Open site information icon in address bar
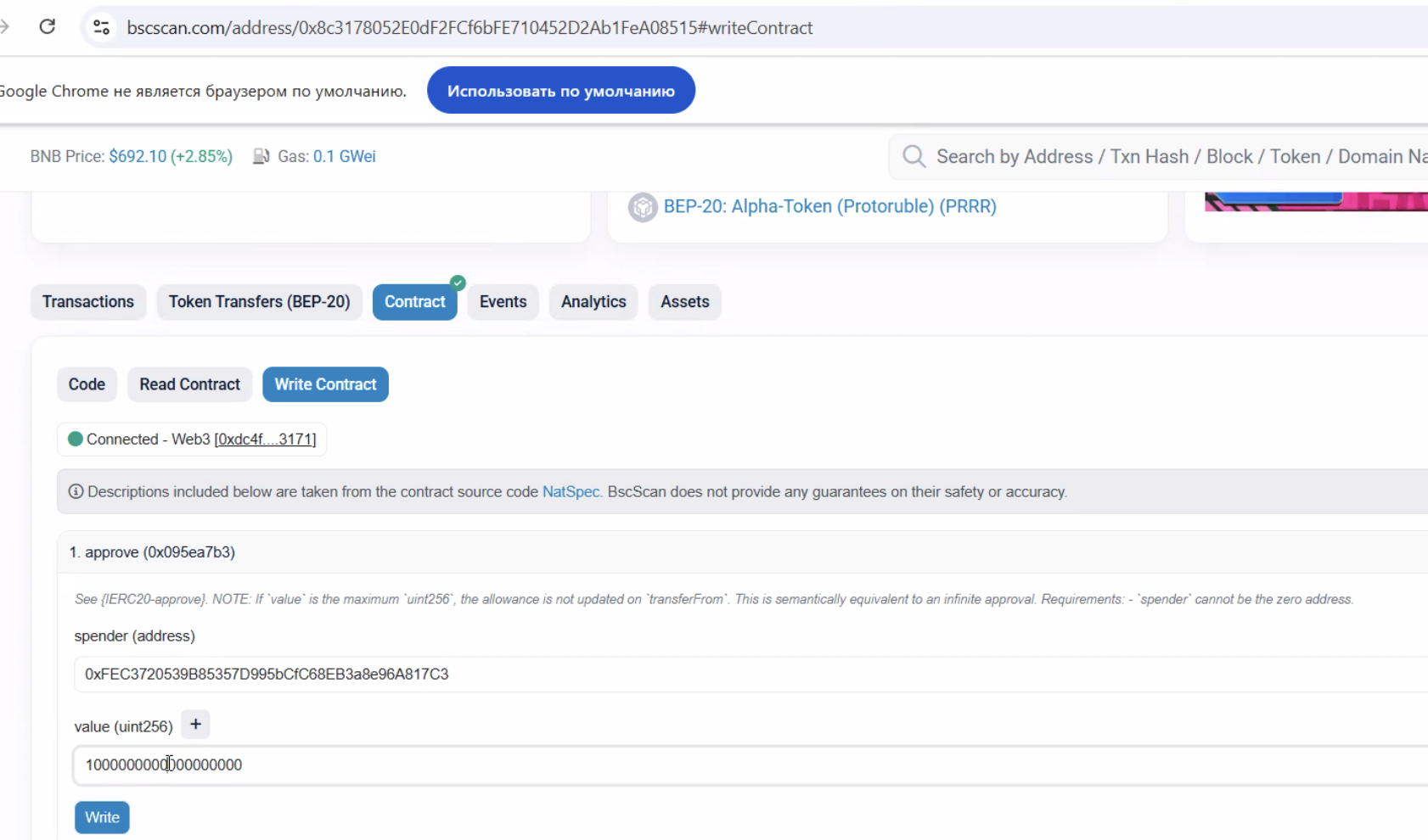Viewport: 1428px width, 840px height. pyautogui.click(x=101, y=27)
